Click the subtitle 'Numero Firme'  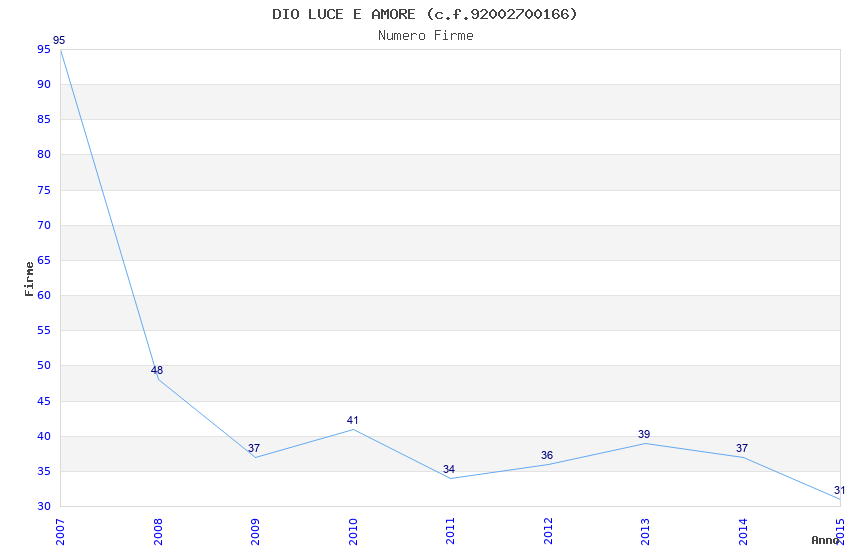click(426, 36)
